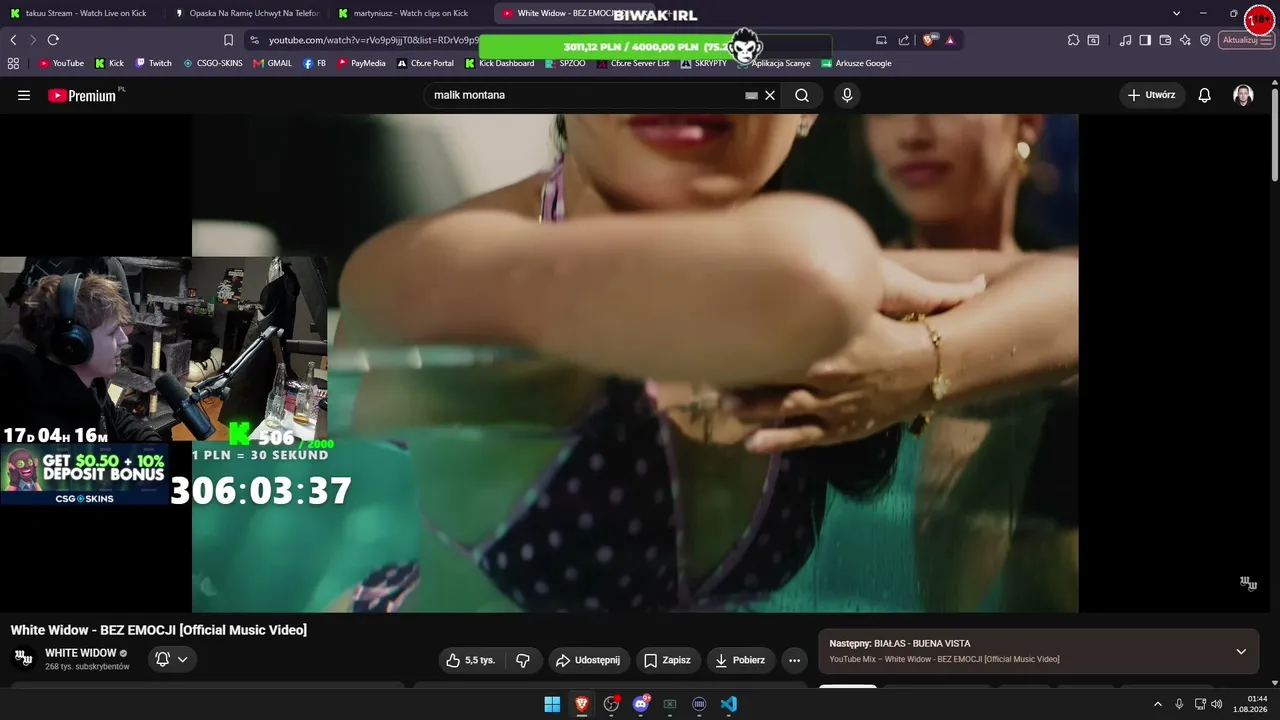Go back with browser back arrow
This screenshot has width=1280, height=720.
[x=13, y=40]
